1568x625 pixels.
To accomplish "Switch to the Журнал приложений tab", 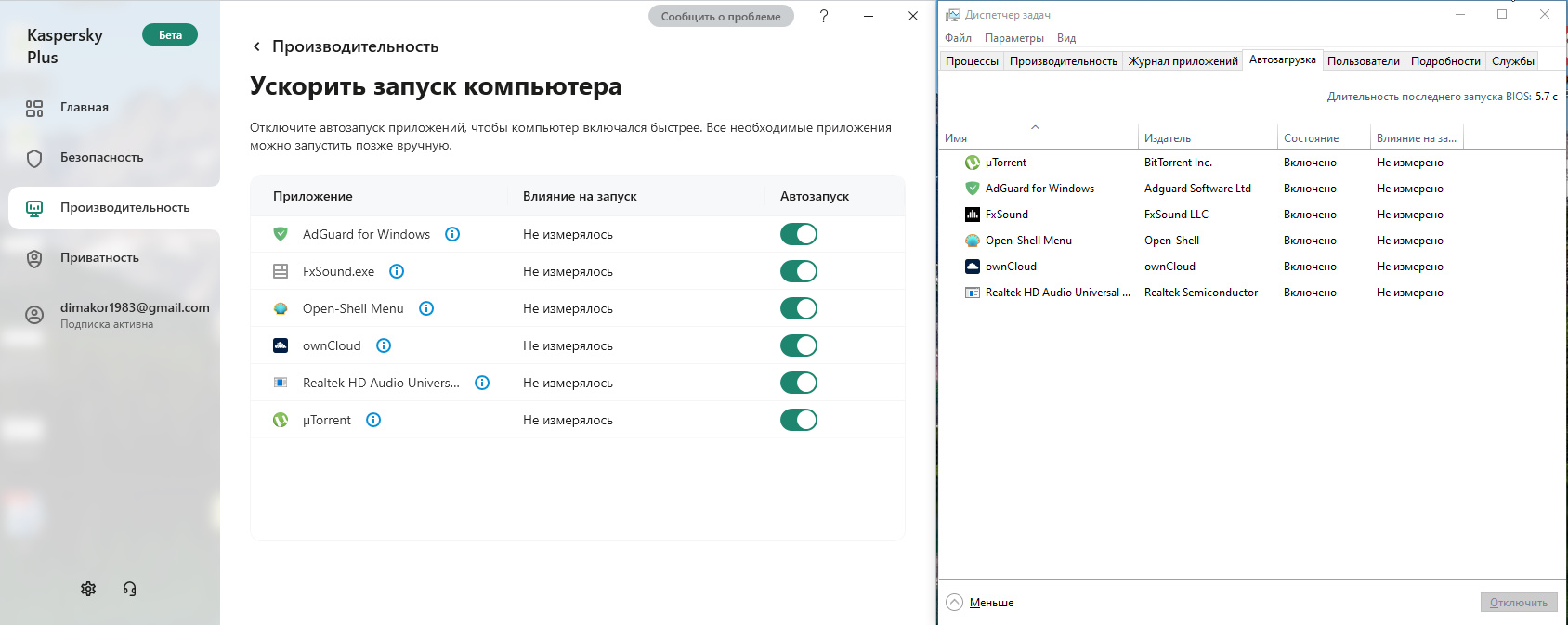I will (x=1183, y=61).
